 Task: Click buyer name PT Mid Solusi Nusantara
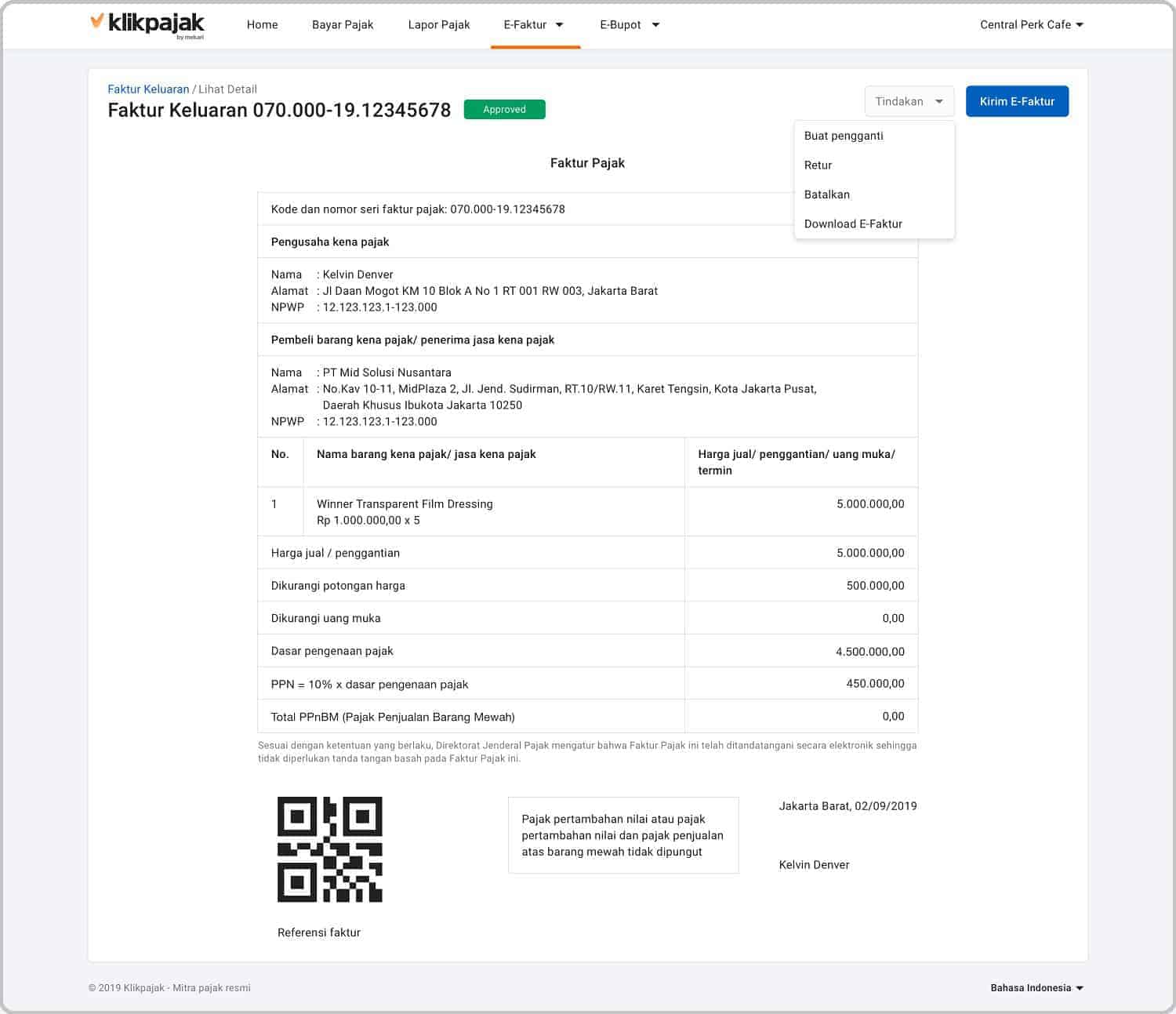pyautogui.click(x=387, y=373)
